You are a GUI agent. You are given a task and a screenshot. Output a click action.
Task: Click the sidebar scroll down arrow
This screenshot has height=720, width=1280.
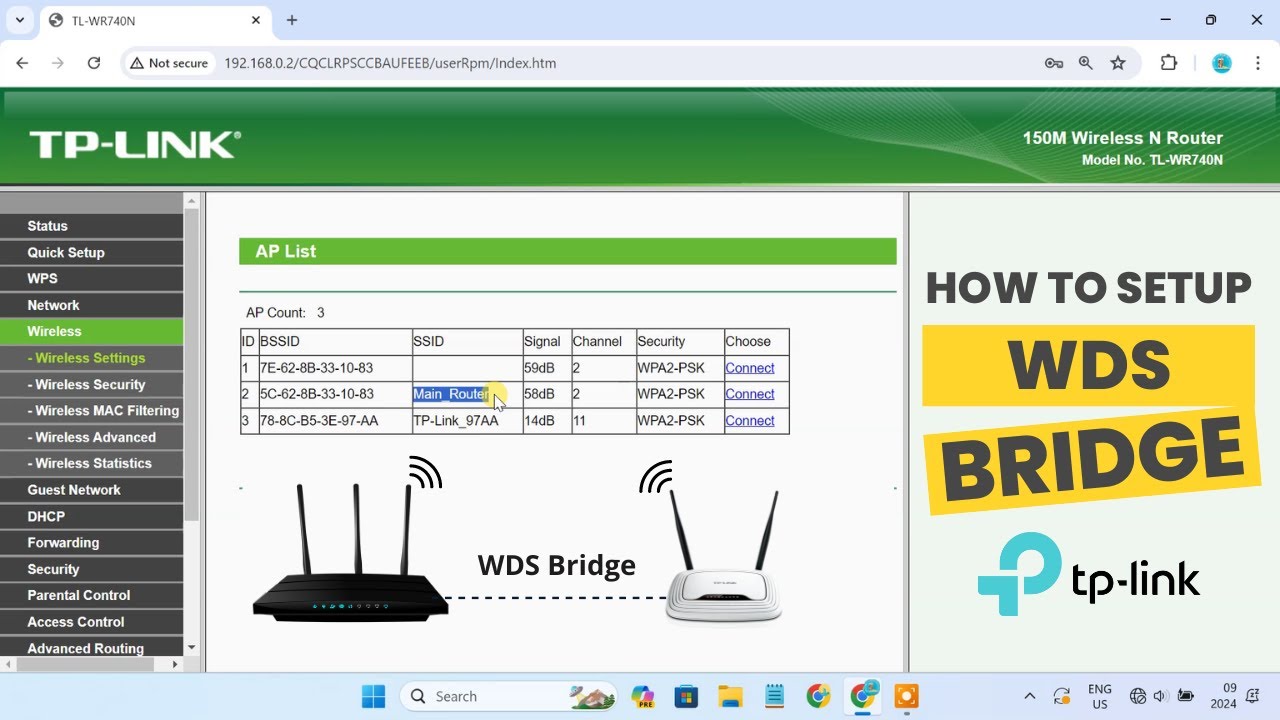click(192, 648)
